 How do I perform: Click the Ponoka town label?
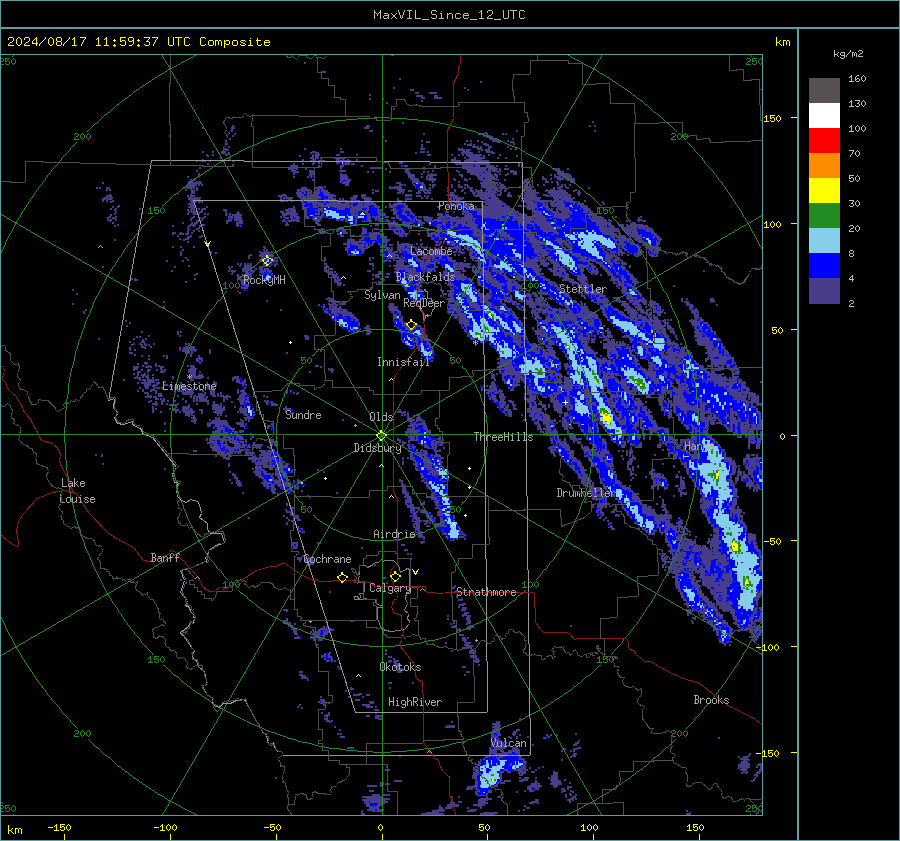[456, 206]
